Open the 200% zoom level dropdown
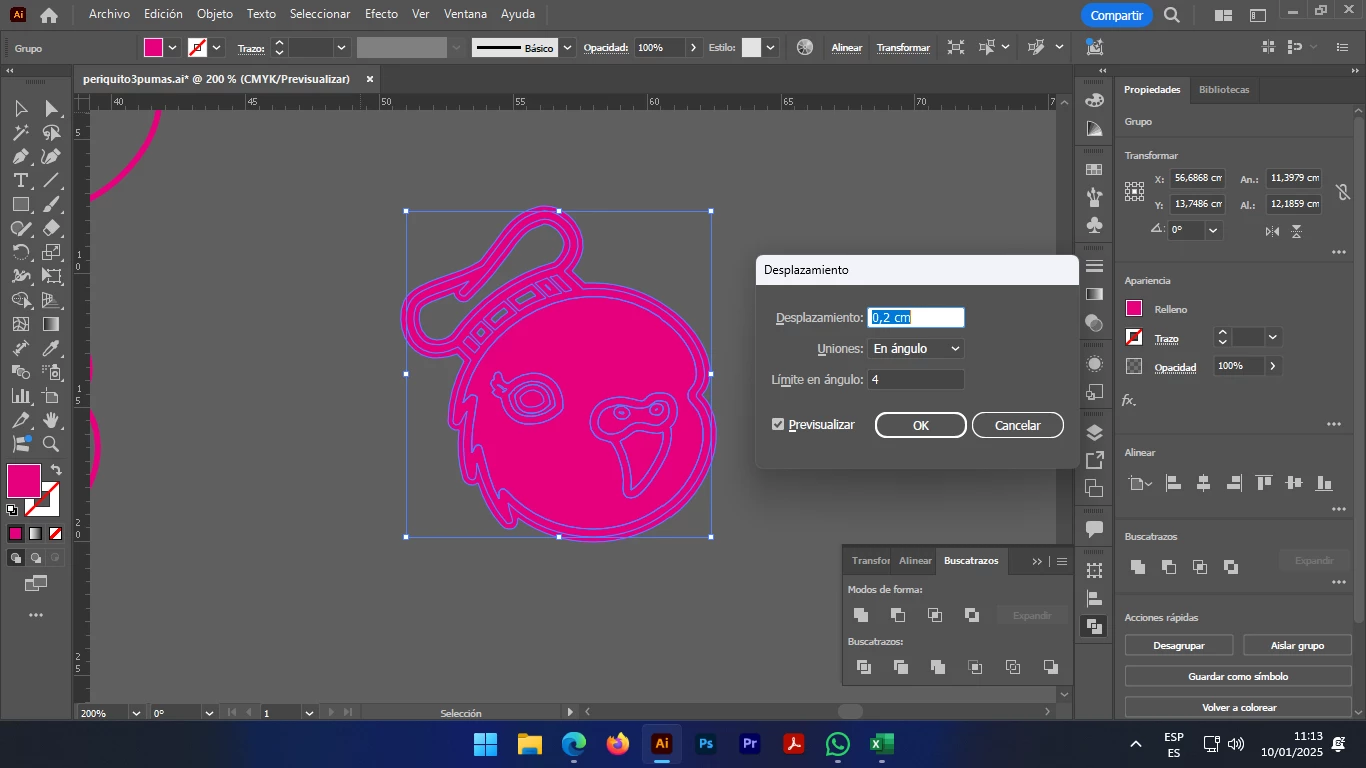1366x768 pixels. click(x=135, y=713)
